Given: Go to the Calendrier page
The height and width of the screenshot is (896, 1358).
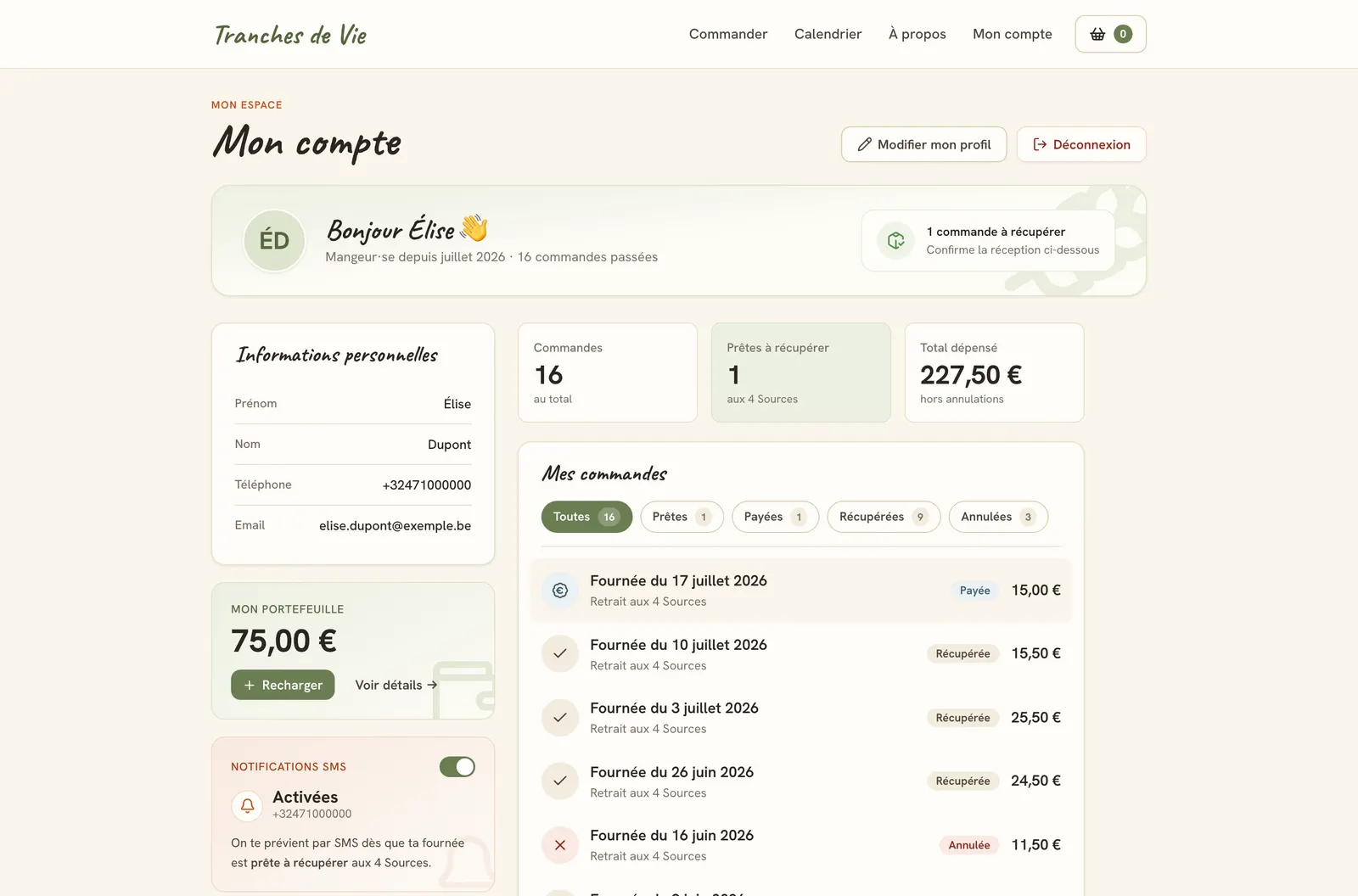Looking at the screenshot, I should [x=828, y=34].
